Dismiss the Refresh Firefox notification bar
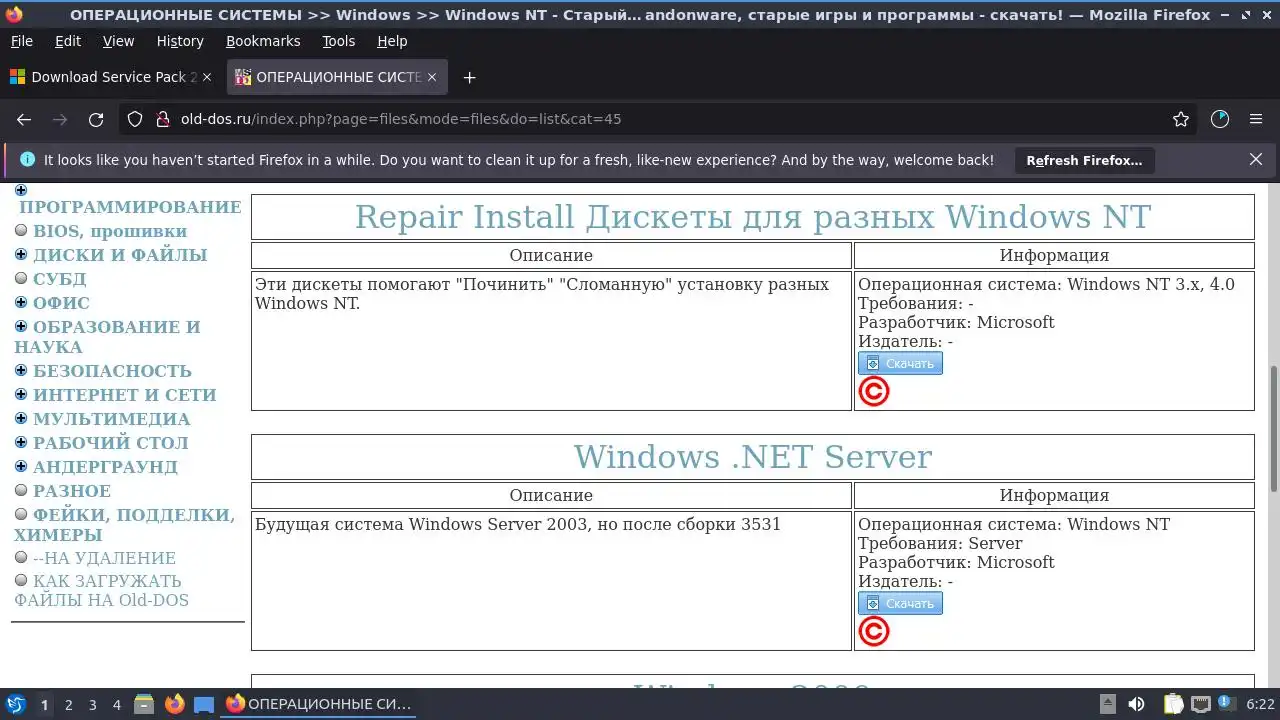 1256,159
